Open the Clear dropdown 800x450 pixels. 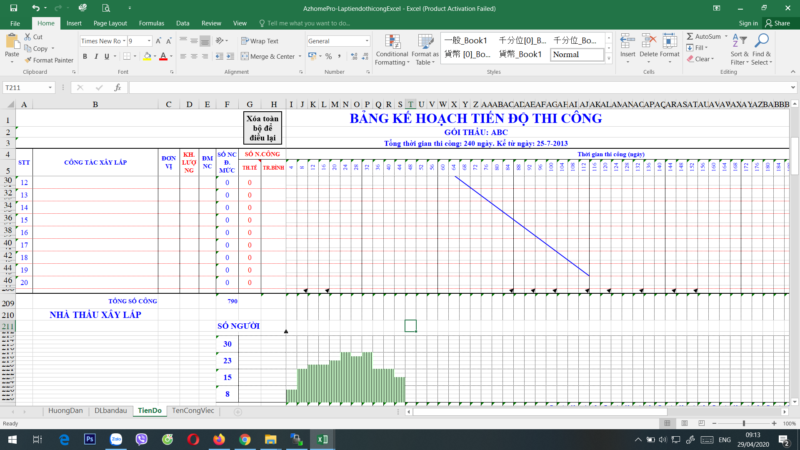point(699,59)
